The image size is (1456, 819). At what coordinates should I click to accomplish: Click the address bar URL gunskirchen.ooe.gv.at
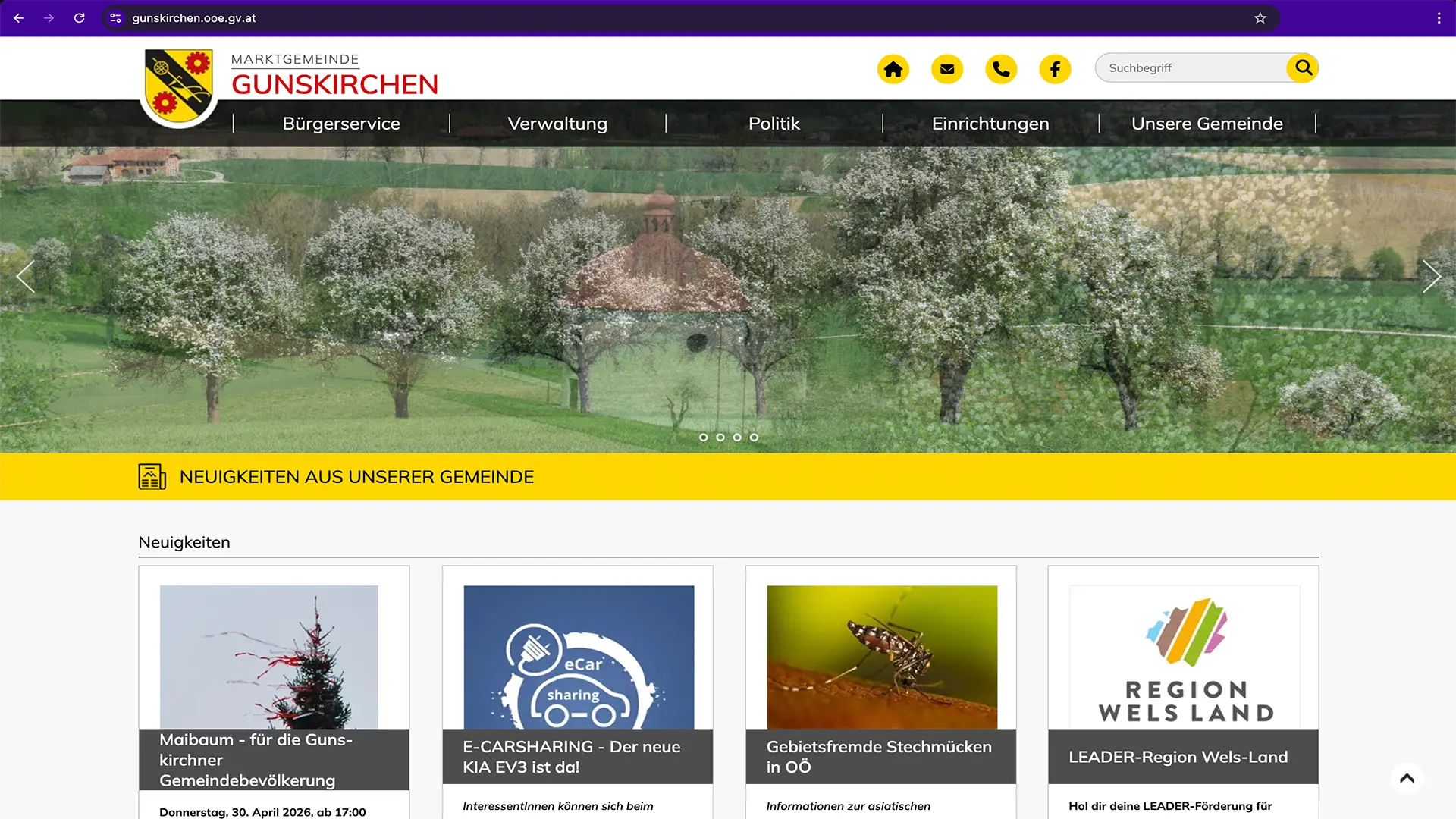[x=194, y=18]
